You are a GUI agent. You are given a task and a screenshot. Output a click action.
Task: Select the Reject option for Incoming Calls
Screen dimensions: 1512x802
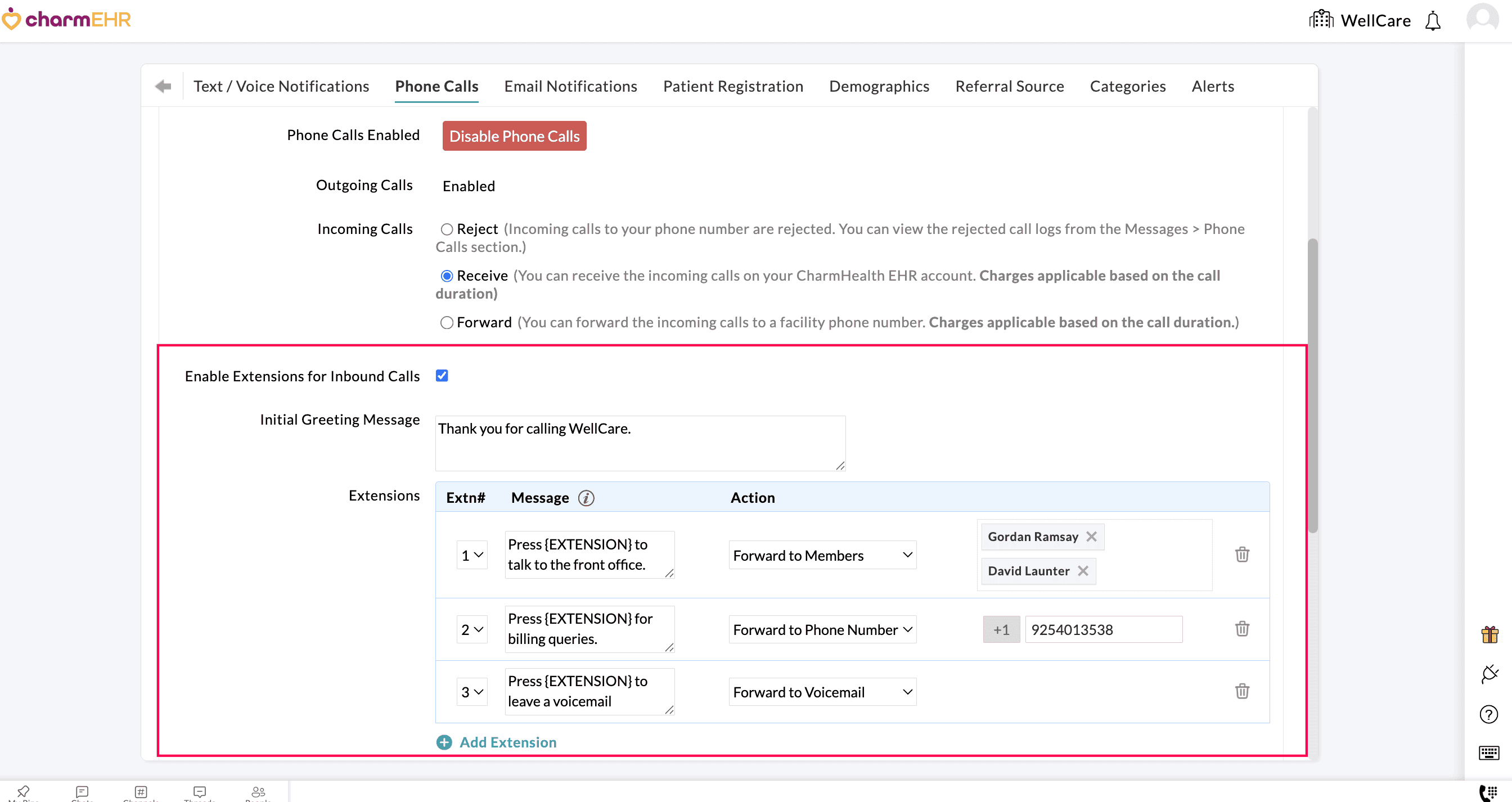447,229
